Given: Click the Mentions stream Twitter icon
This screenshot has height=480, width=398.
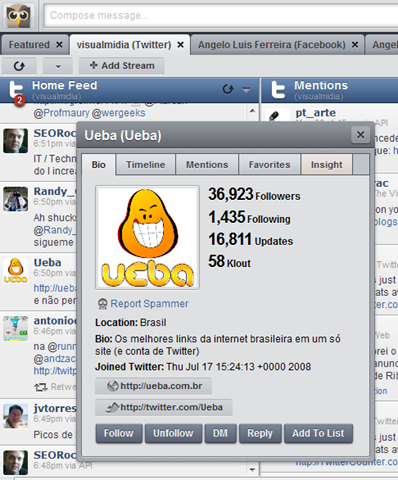Looking at the screenshot, I should pyautogui.click(x=278, y=89).
